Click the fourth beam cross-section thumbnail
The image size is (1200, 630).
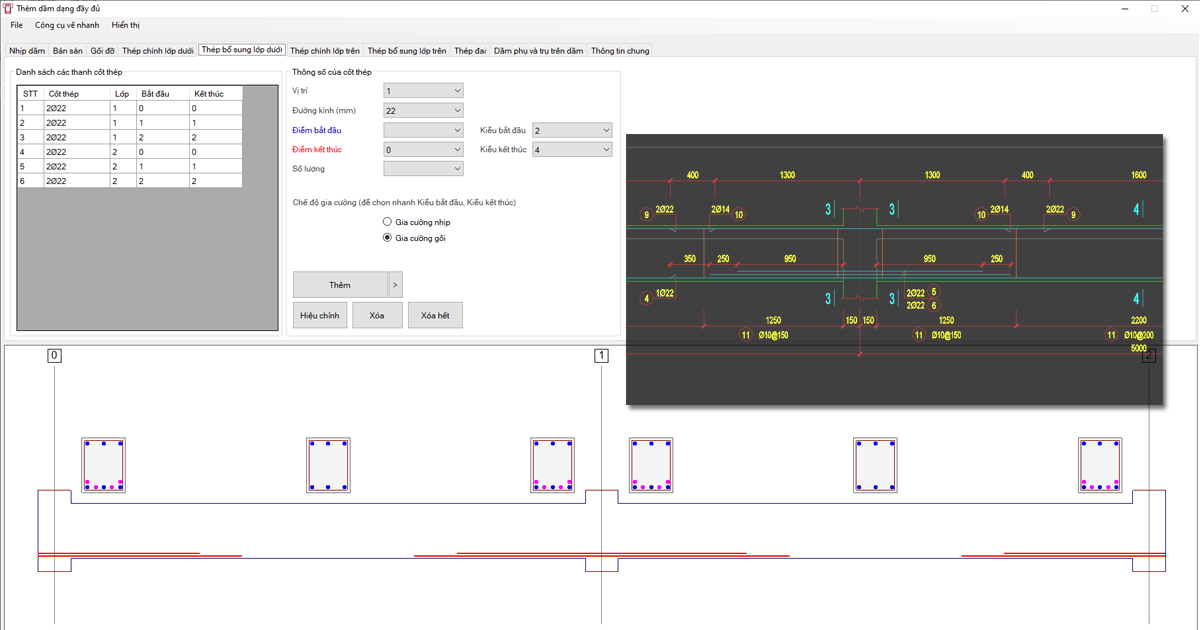pyautogui.click(x=651, y=465)
